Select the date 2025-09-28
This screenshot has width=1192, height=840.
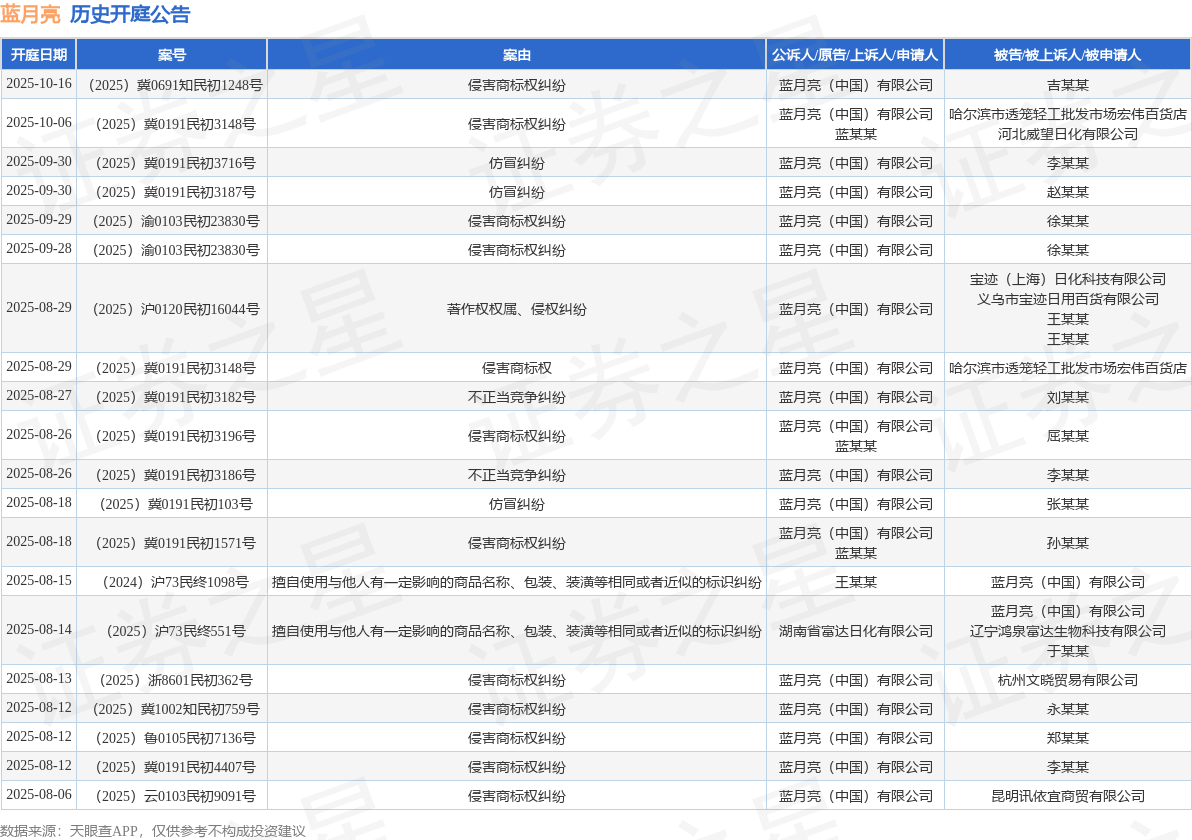tap(39, 249)
